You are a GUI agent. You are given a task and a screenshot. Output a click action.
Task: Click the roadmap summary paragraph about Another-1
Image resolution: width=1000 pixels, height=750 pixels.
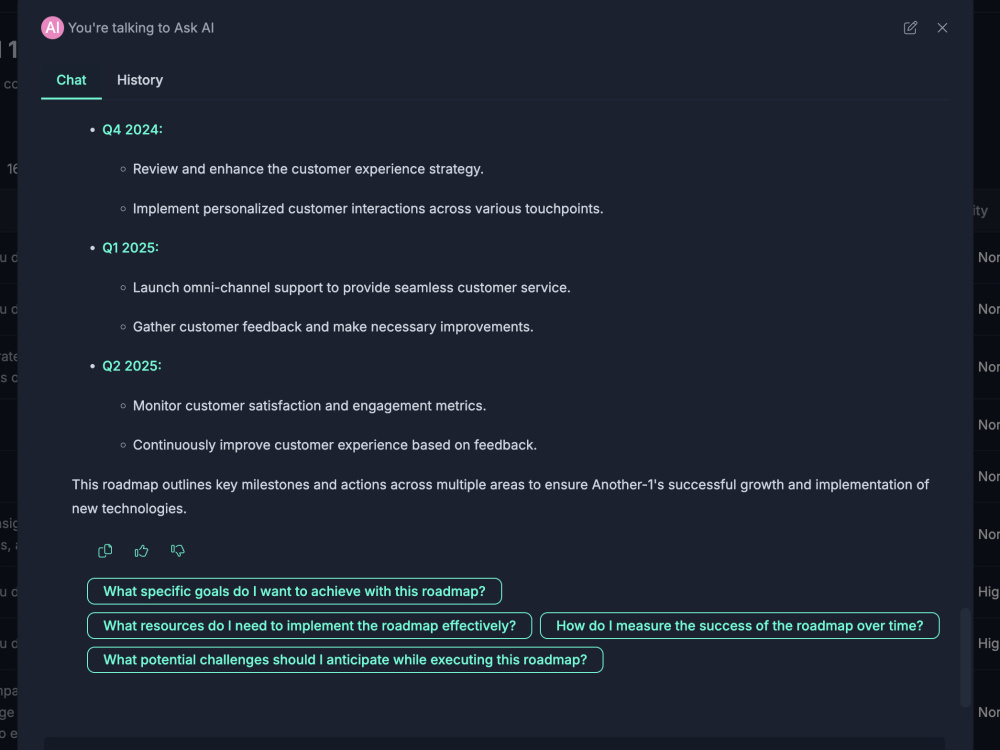[500, 497]
